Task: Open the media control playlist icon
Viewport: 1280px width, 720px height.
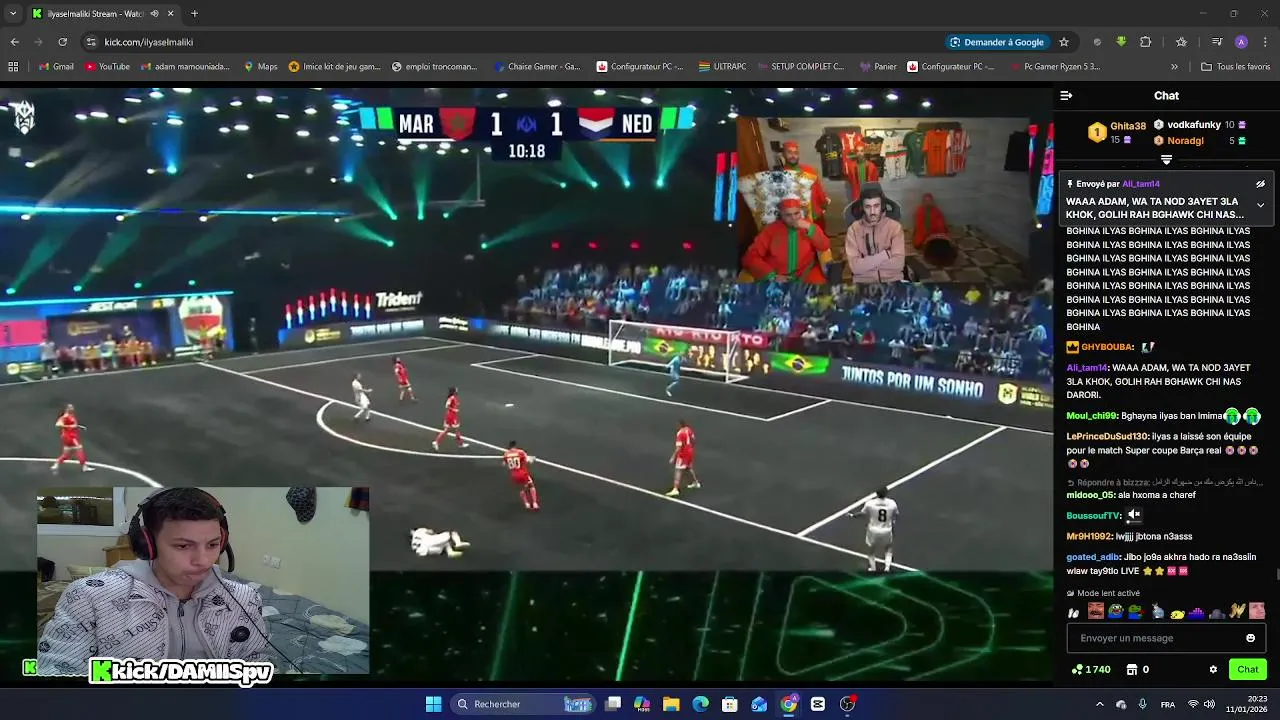Action: (1217, 42)
